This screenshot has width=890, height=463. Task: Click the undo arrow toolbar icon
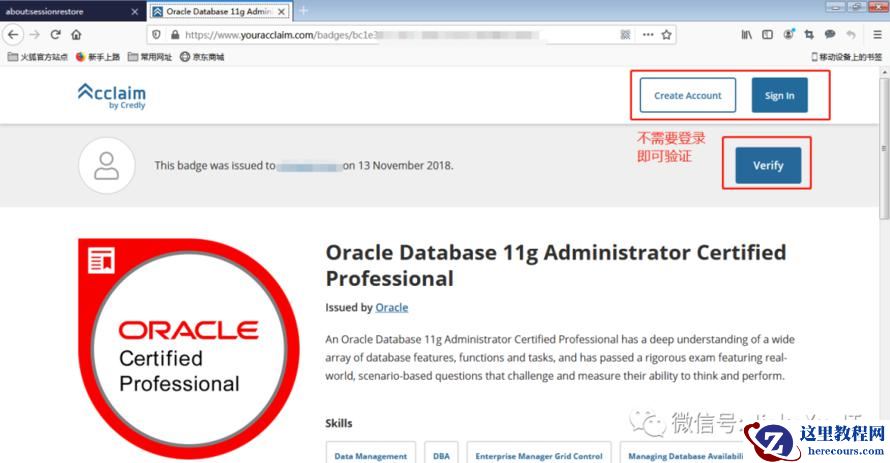click(x=850, y=35)
